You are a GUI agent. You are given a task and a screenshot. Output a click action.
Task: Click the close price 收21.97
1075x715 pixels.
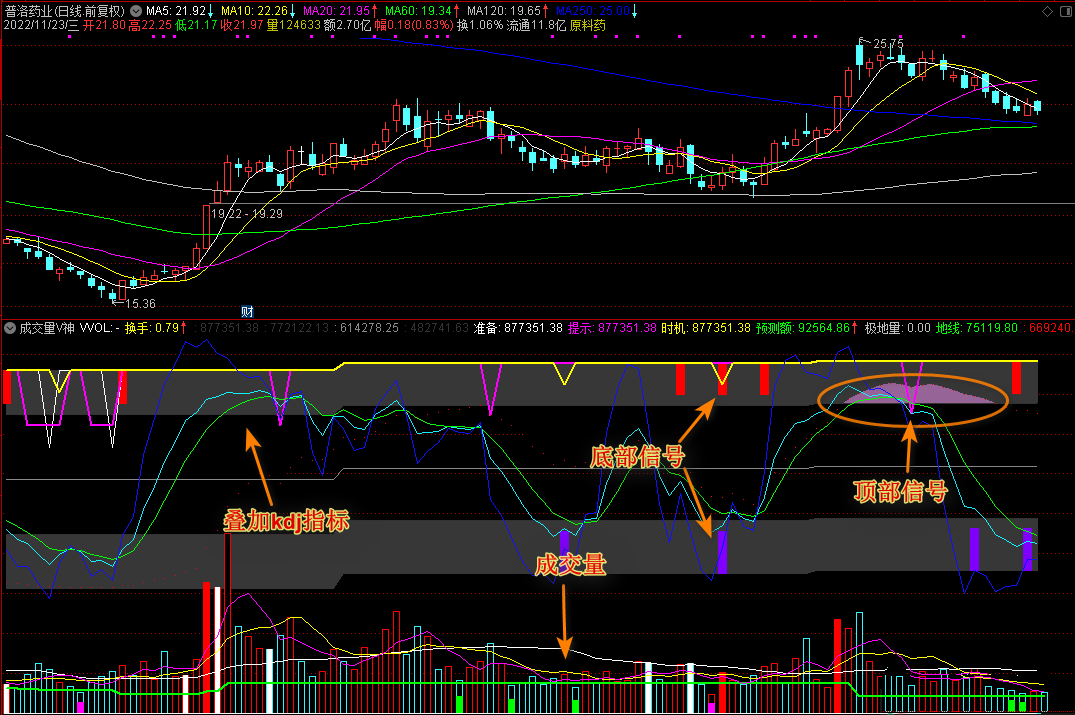coord(241,25)
